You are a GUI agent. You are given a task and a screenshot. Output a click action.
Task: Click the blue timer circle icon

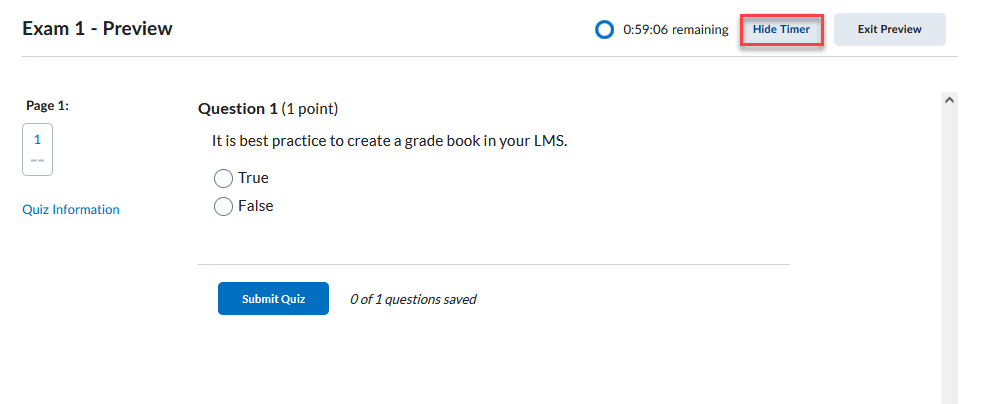(x=604, y=30)
